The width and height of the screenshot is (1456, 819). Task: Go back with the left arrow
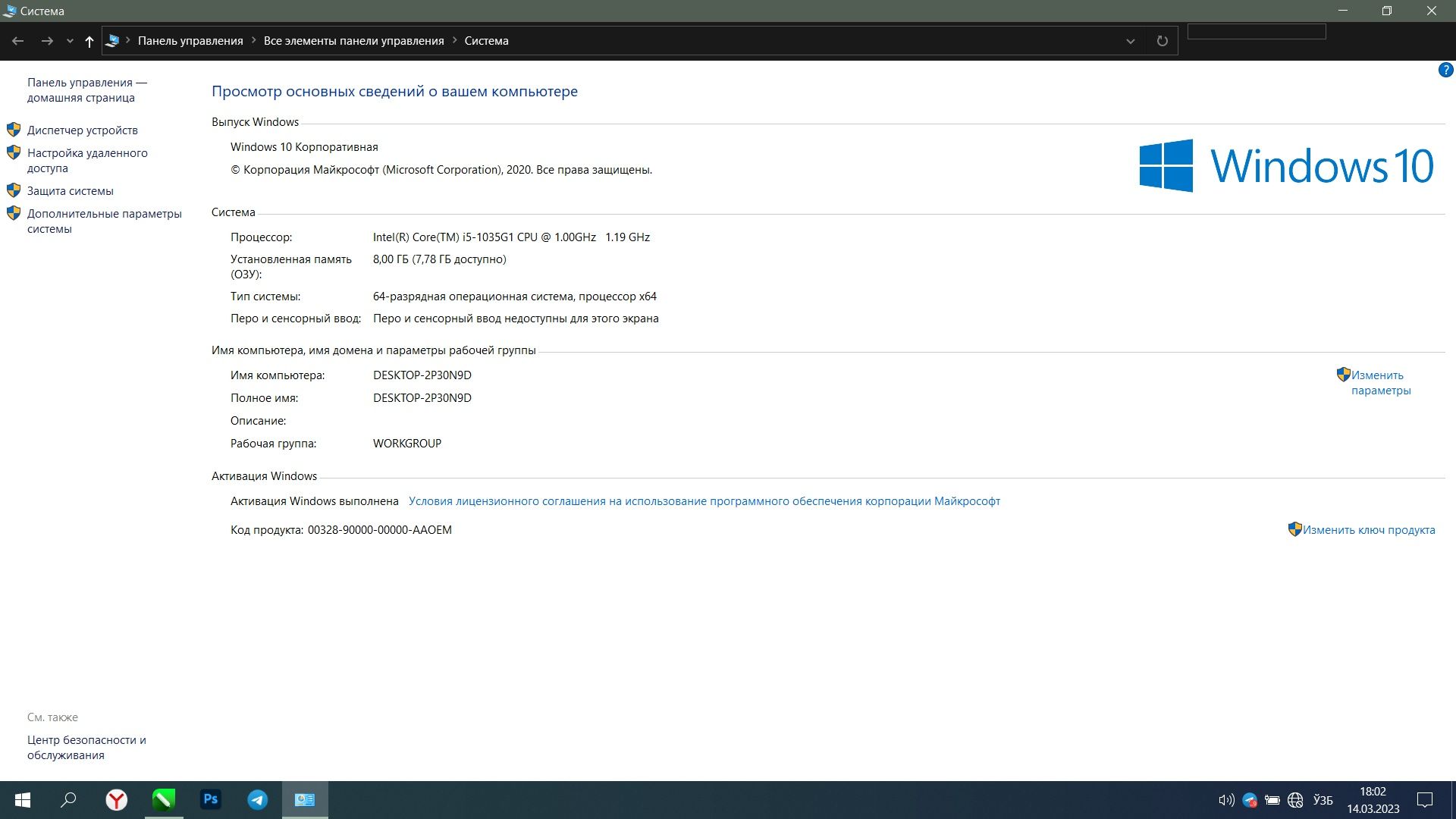click(18, 41)
